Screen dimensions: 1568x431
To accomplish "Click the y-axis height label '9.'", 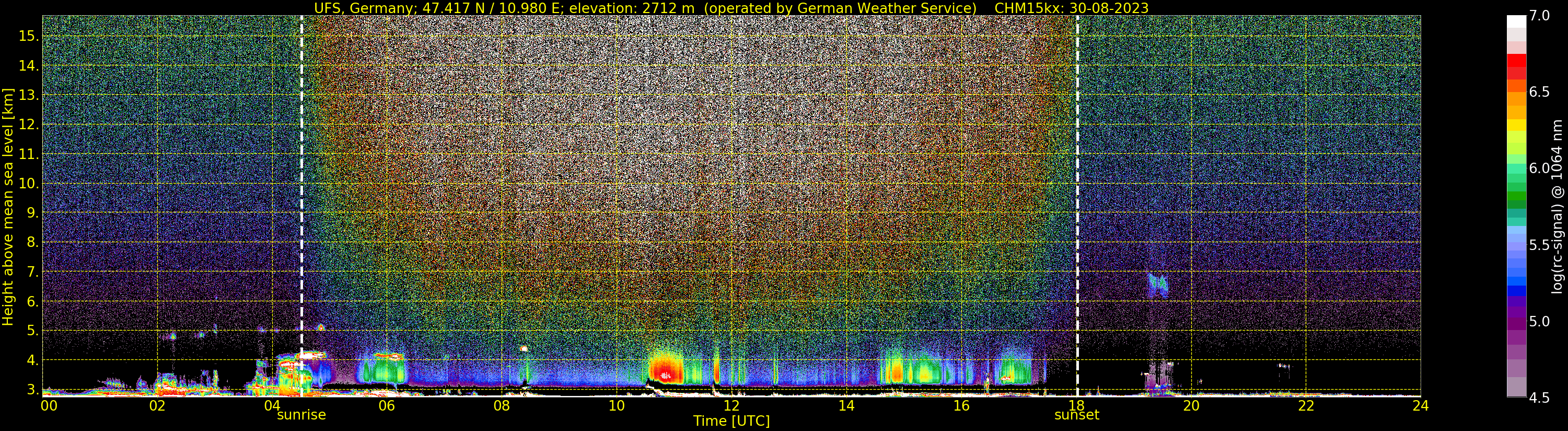I will pyautogui.click(x=32, y=213).
